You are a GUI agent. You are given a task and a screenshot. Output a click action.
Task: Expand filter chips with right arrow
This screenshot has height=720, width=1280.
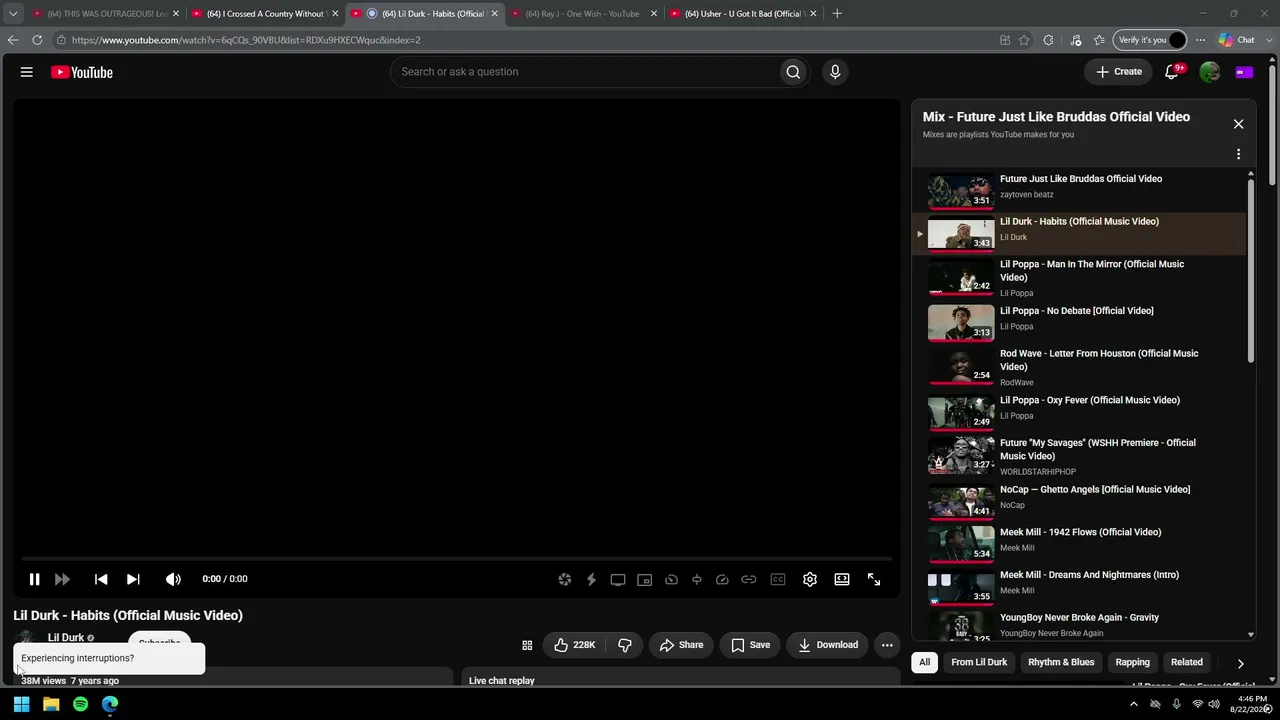pyautogui.click(x=1240, y=663)
